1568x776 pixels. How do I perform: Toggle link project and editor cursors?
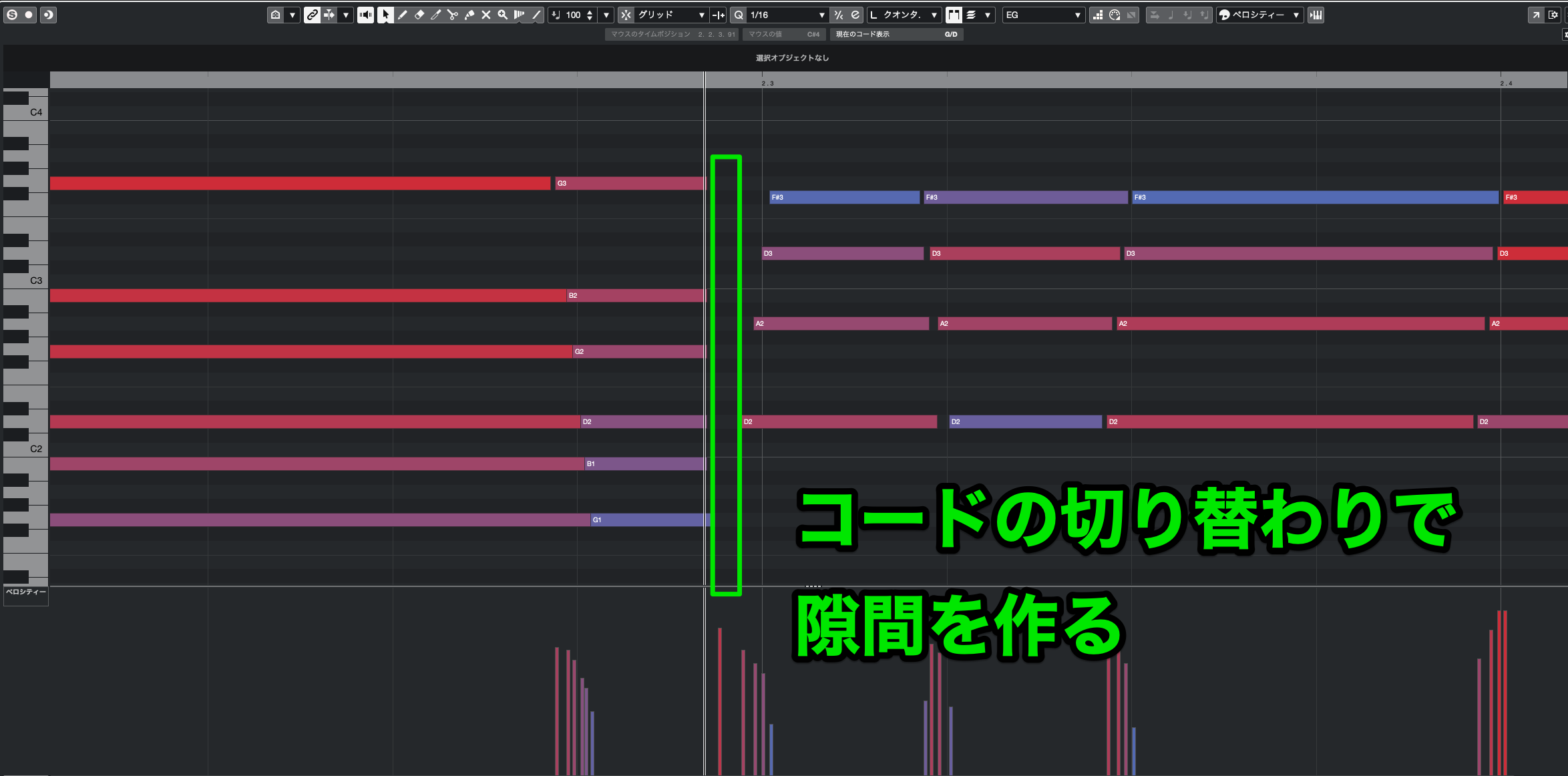click(x=312, y=15)
